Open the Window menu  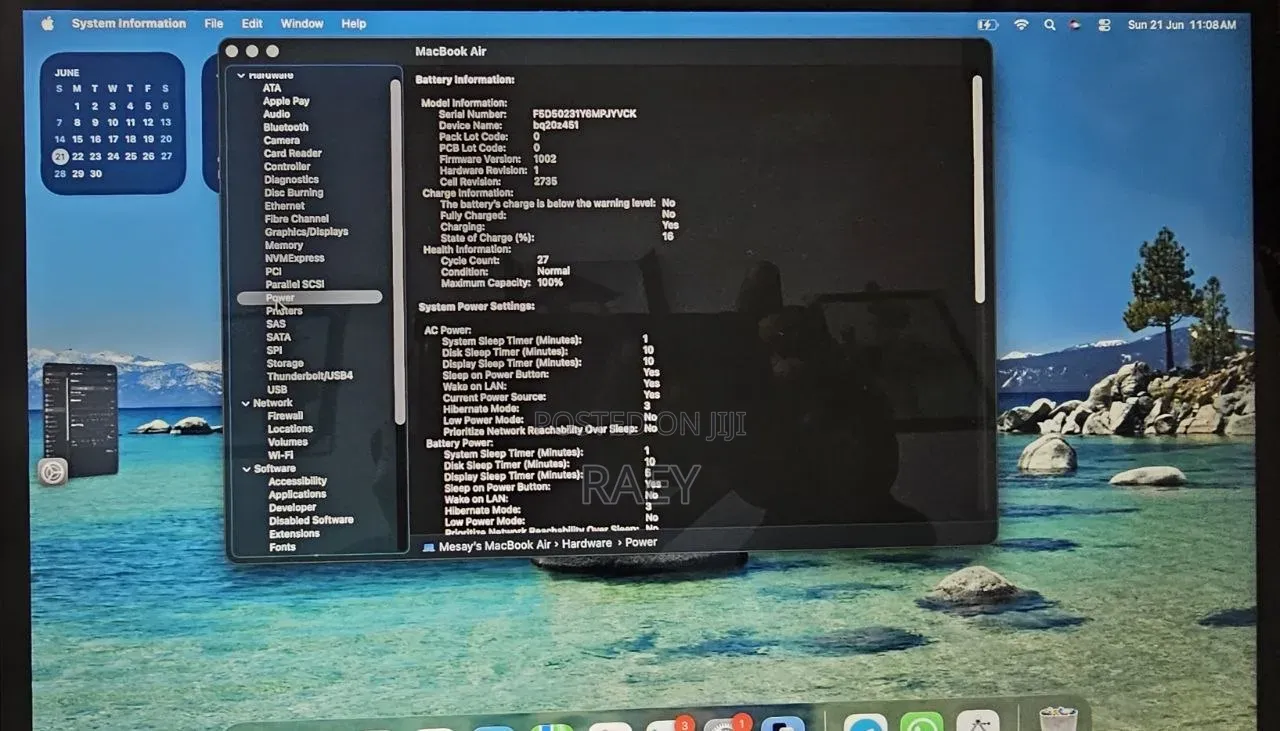click(302, 23)
